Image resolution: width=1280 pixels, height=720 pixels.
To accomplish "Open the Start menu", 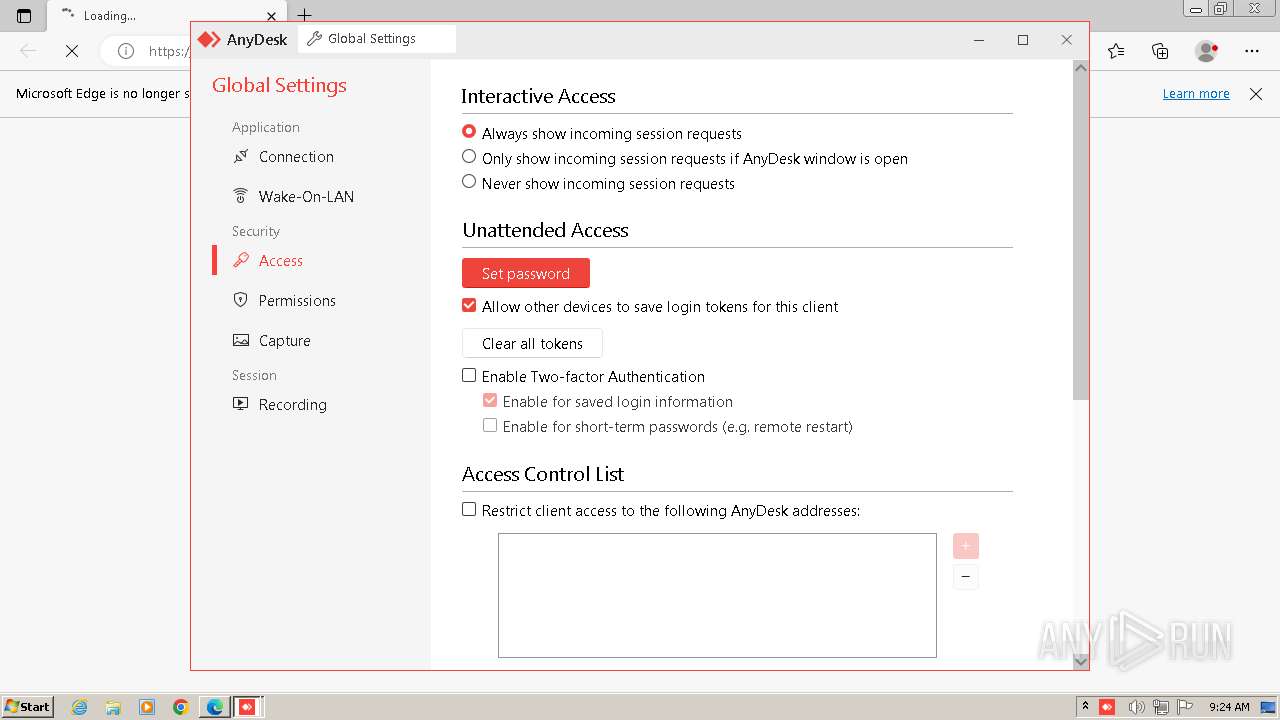I will [28, 707].
